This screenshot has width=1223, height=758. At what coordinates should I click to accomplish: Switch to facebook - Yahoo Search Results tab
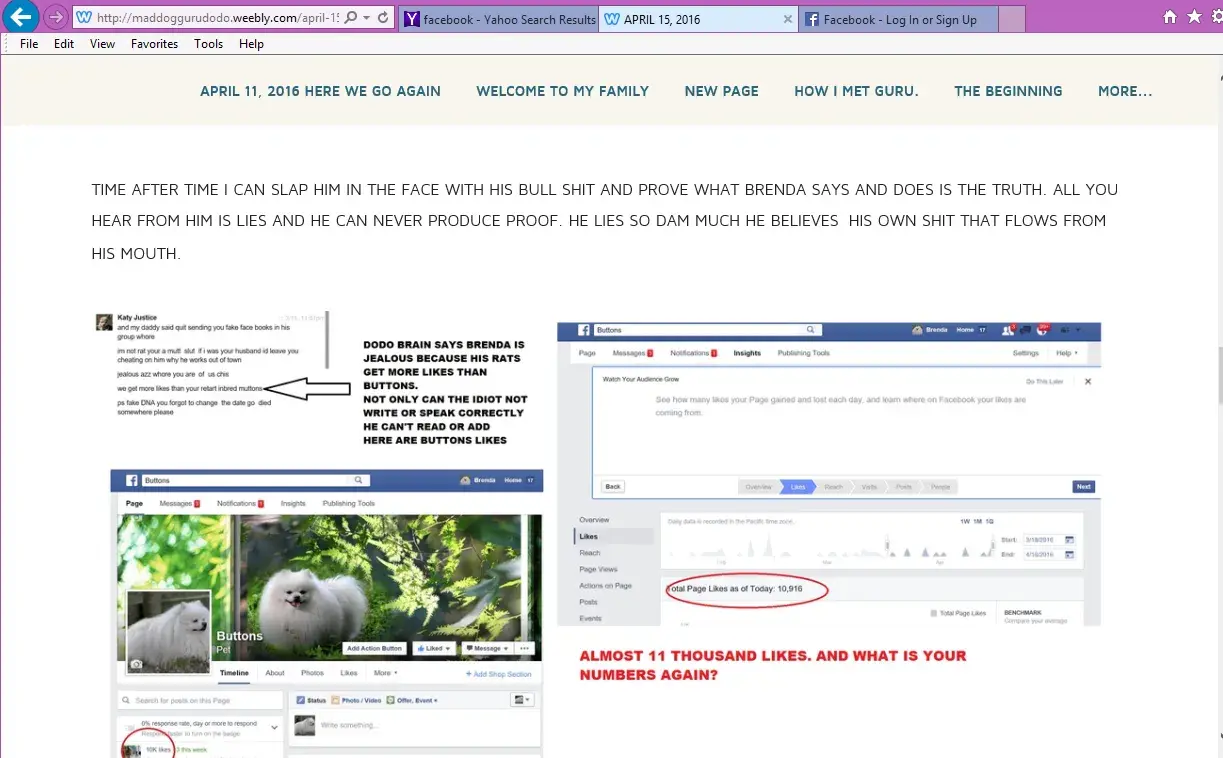499,19
